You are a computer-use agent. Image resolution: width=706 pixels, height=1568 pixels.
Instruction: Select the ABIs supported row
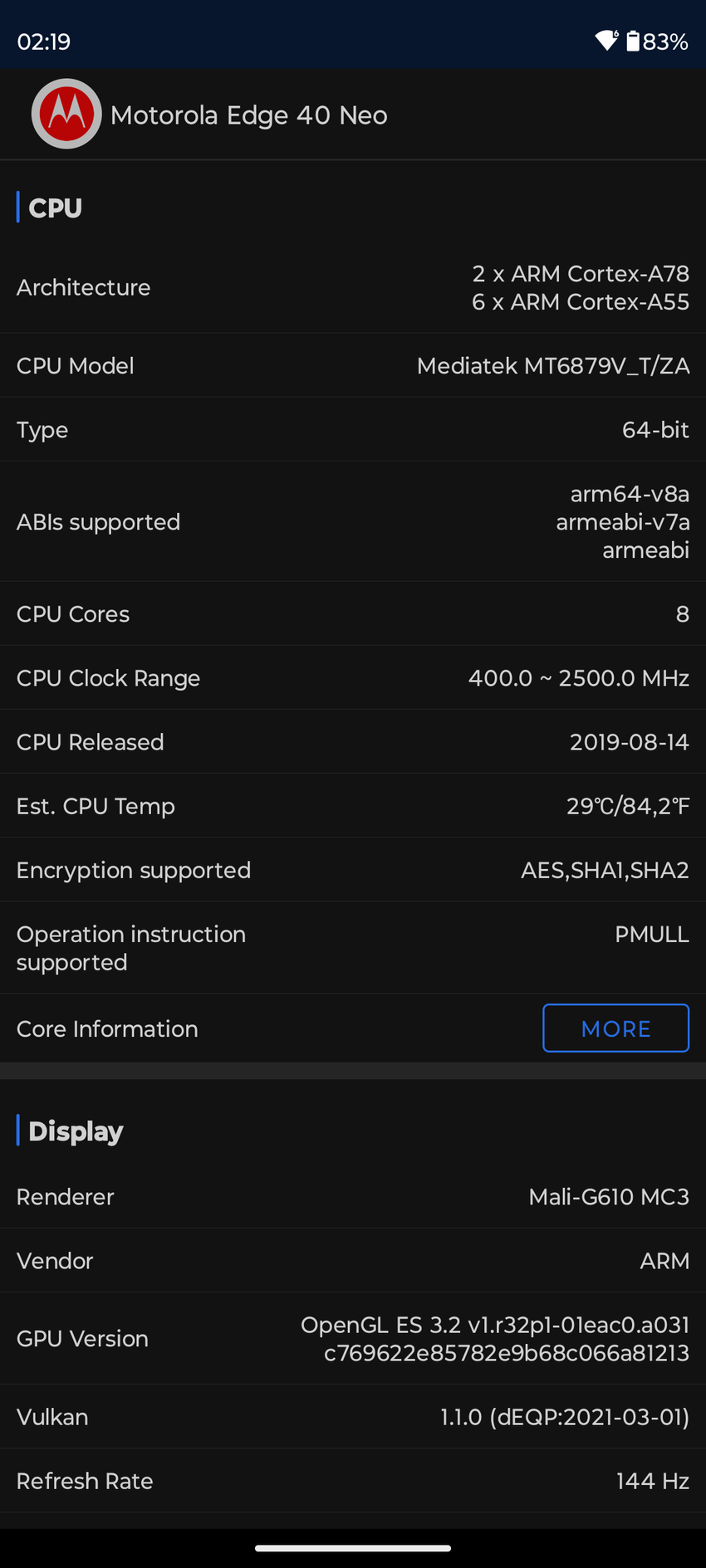[x=353, y=522]
